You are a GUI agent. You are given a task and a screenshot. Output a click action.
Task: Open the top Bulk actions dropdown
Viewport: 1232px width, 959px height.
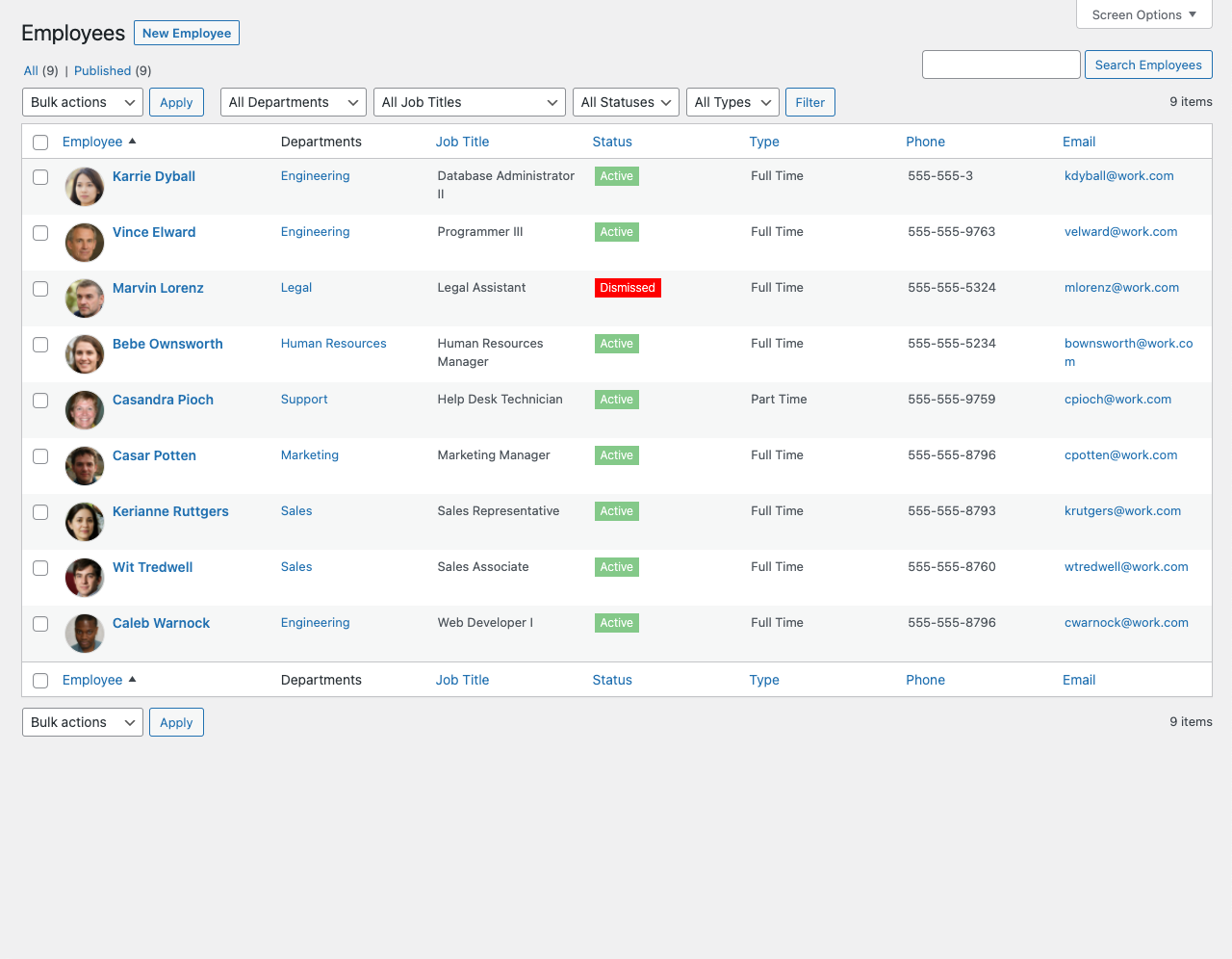click(x=82, y=102)
